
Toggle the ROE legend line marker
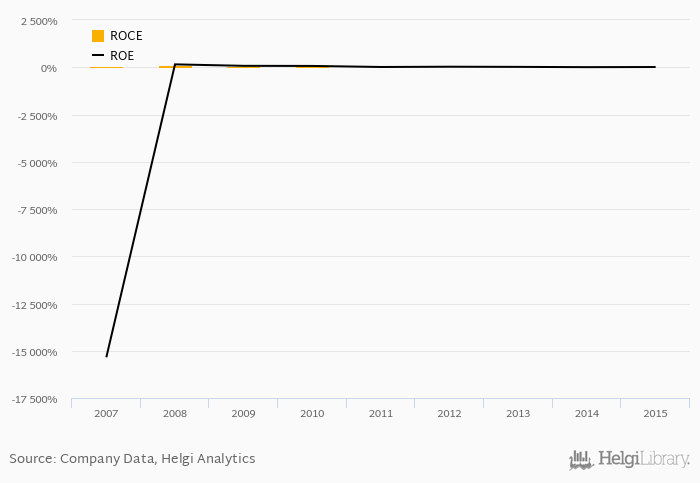(x=98, y=55)
